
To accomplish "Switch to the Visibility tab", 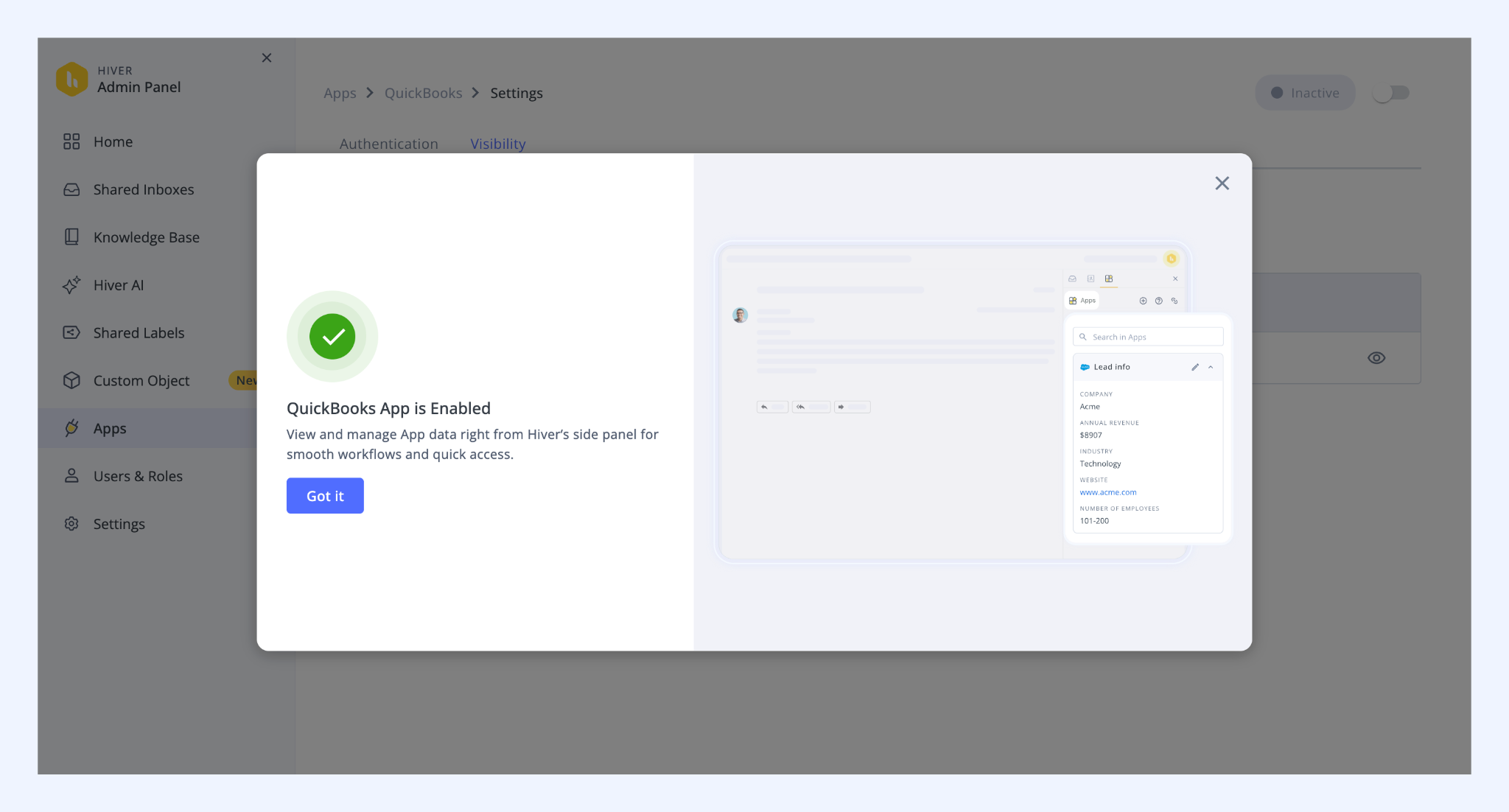I will point(498,144).
